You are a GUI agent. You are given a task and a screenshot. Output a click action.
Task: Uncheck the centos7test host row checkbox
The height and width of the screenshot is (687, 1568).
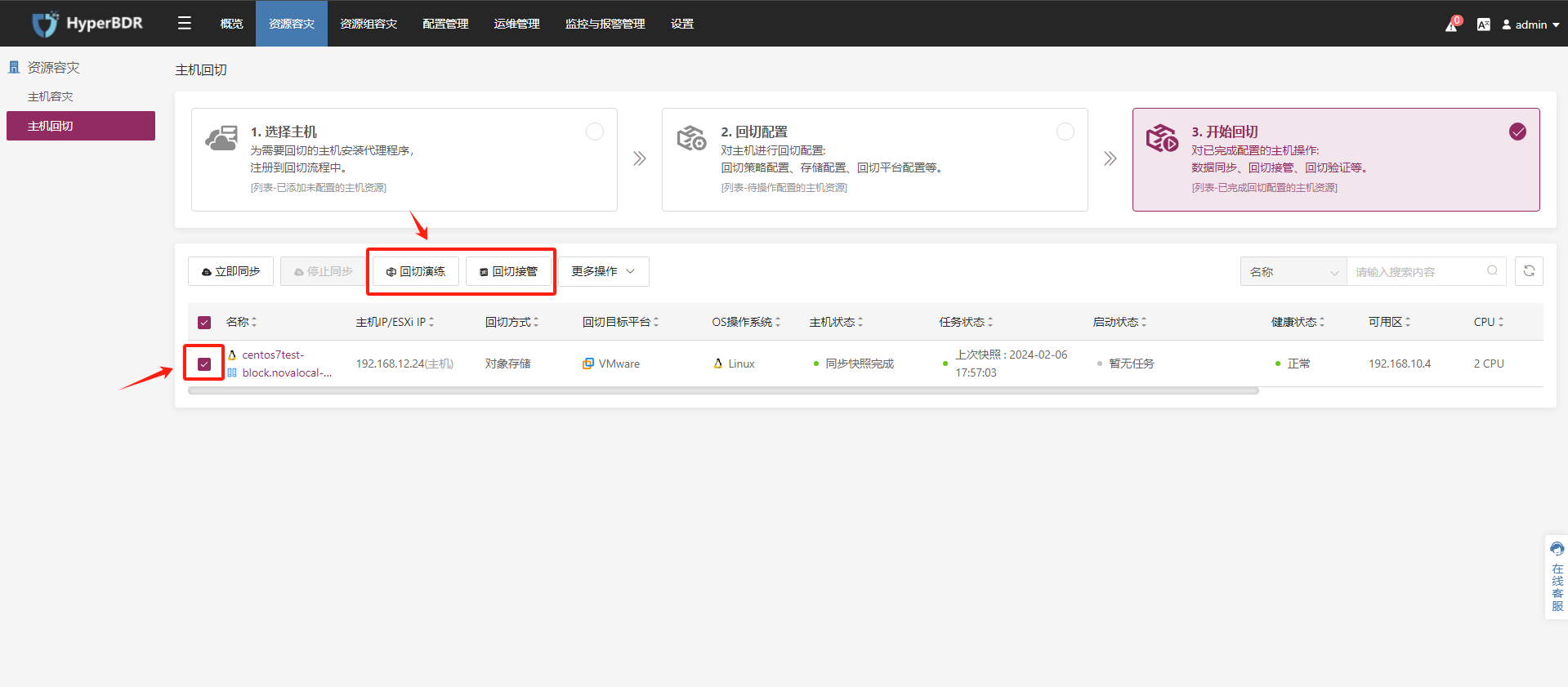(204, 364)
